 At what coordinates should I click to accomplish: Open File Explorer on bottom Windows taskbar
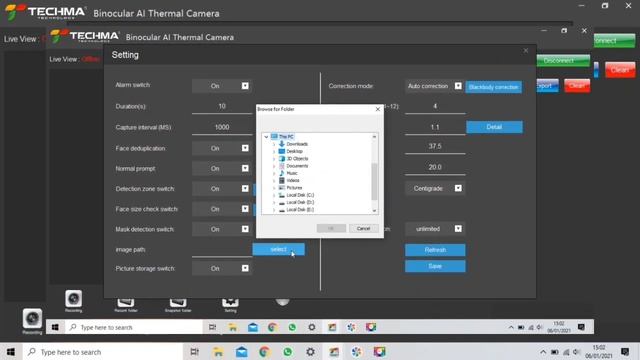[218, 352]
